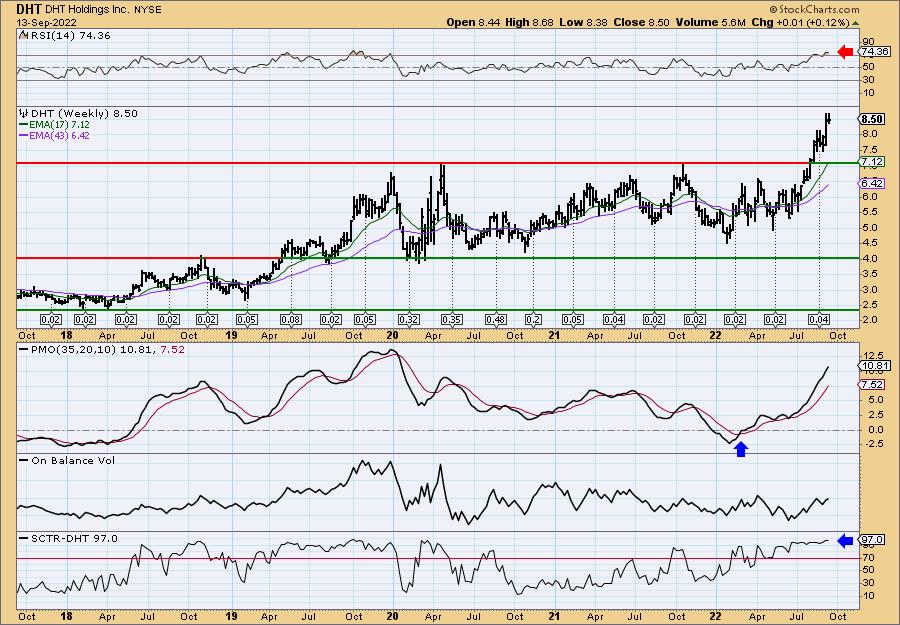This screenshot has height=625, width=900.
Task: Click the DHT ticker symbol in header
Action: pyautogui.click(x=27, y=9)
